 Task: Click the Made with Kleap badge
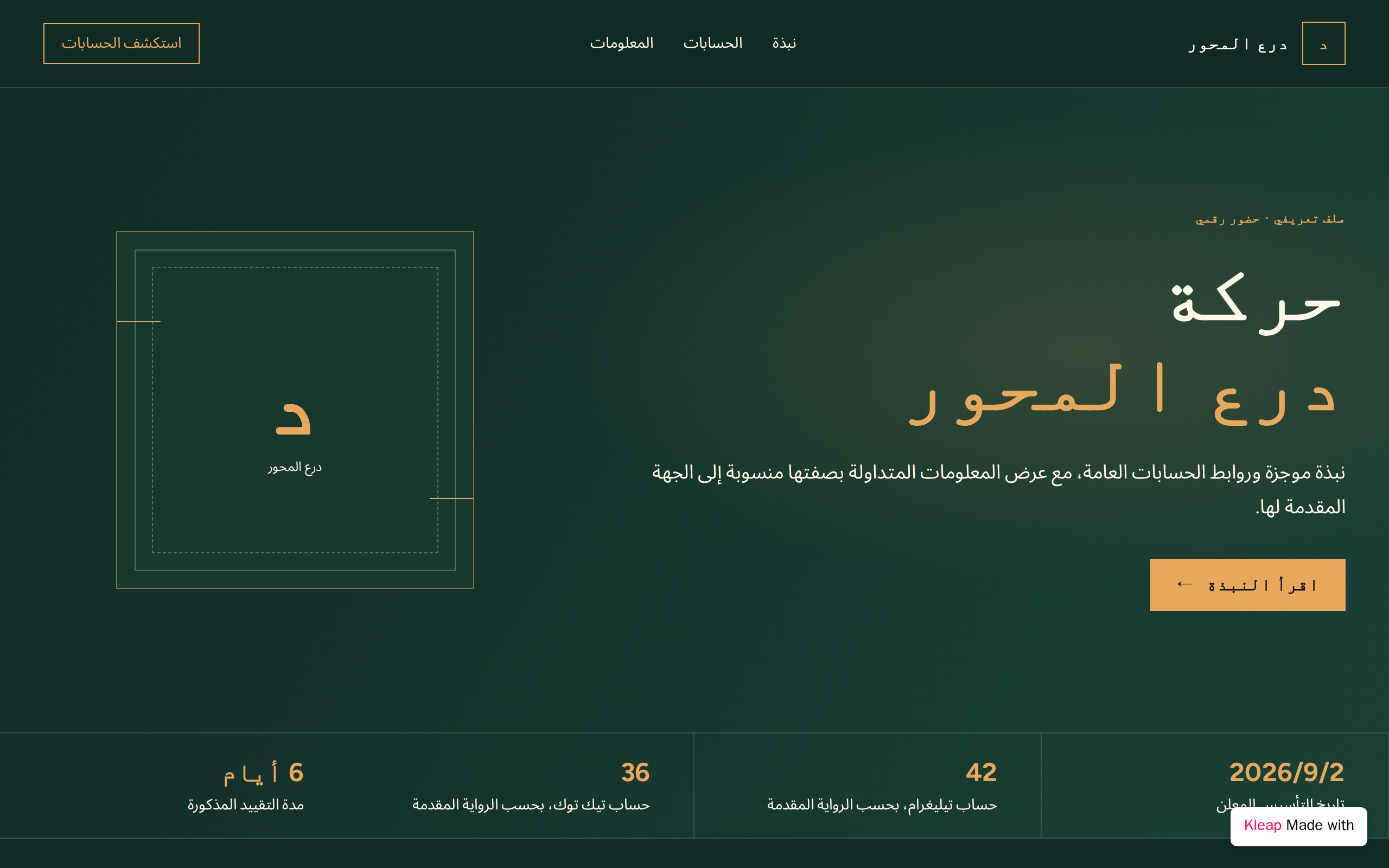(1298, 826)
